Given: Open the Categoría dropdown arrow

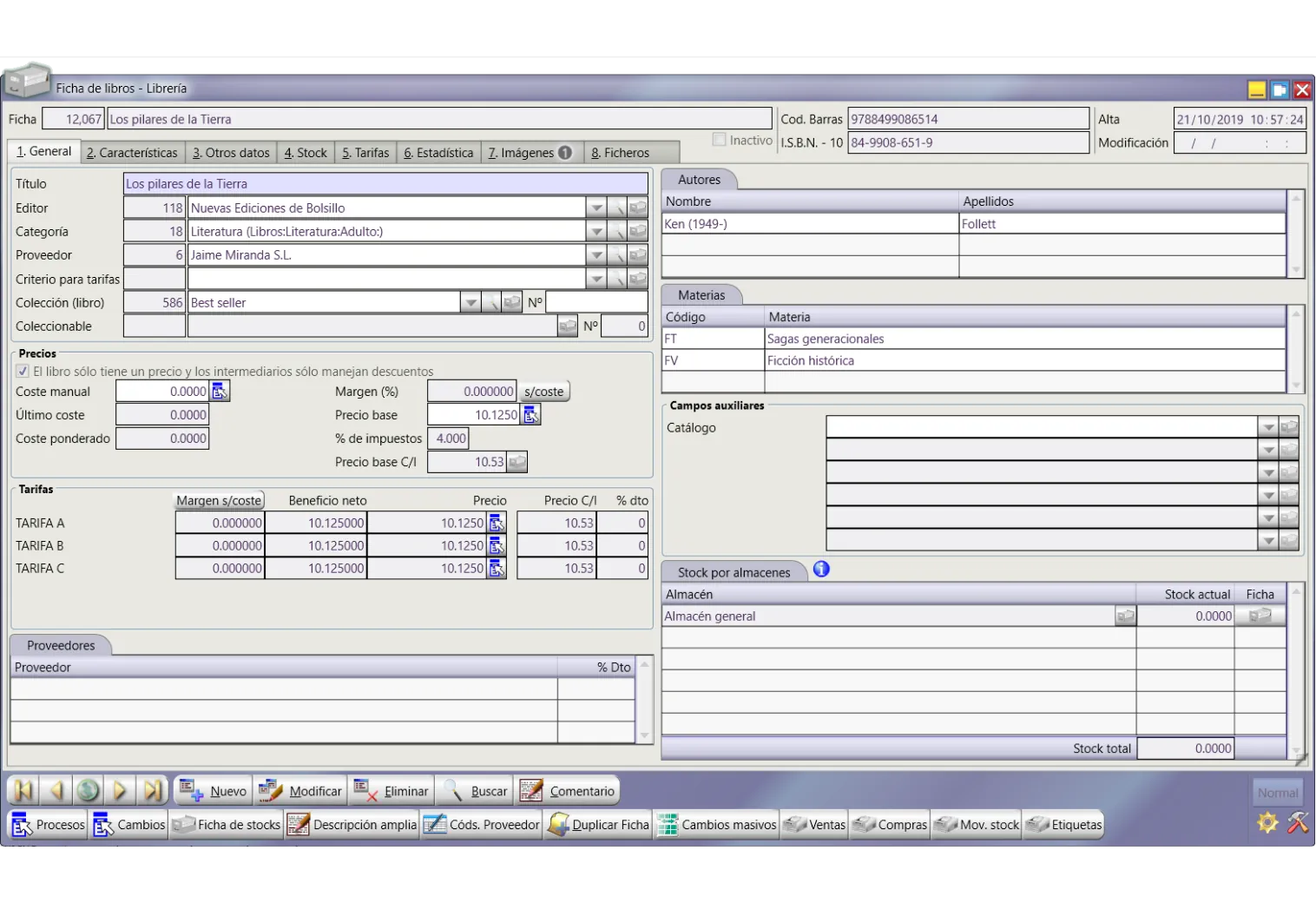Looking at the screenshot, I should (x=595, y=232).
